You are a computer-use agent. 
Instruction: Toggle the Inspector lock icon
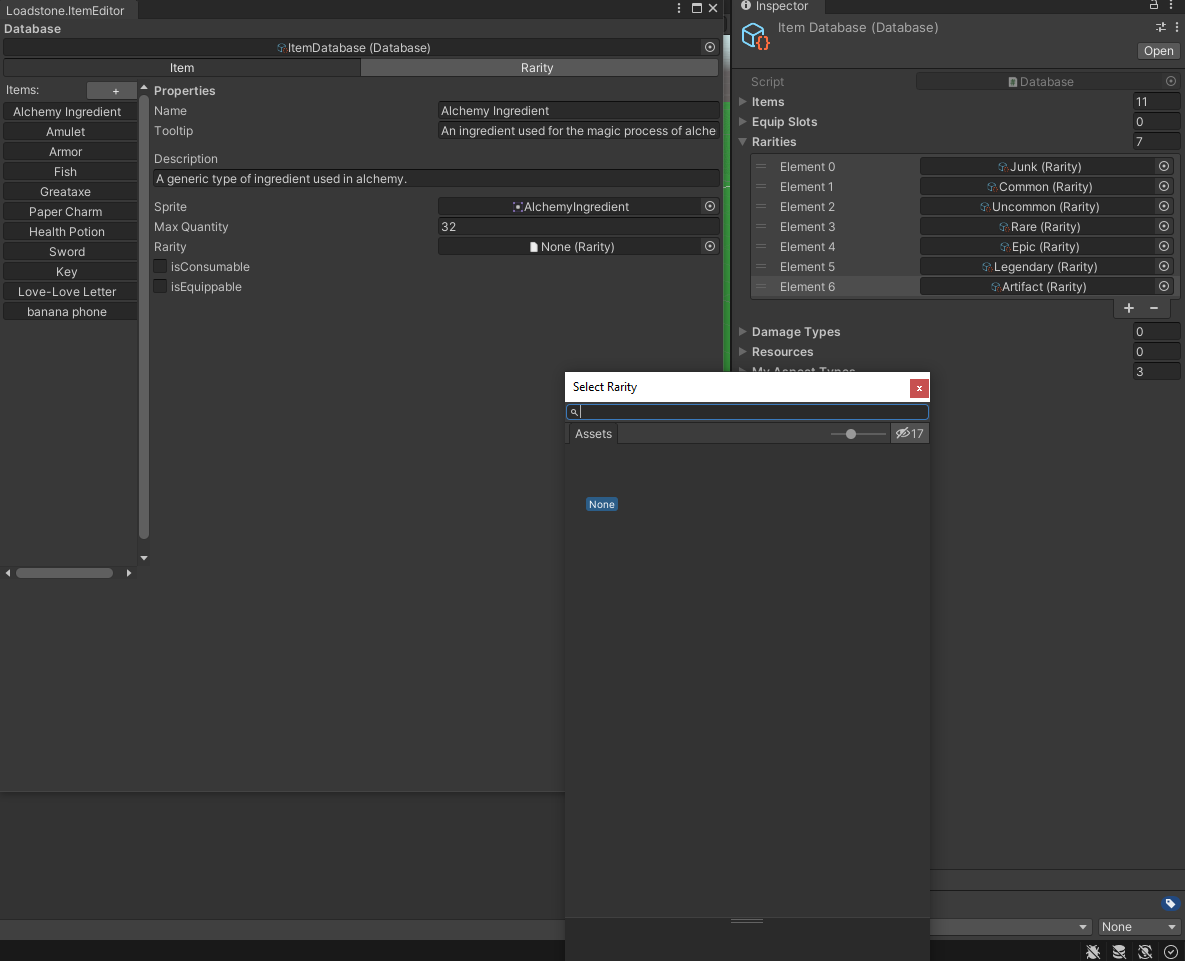tap(1153, 6)
